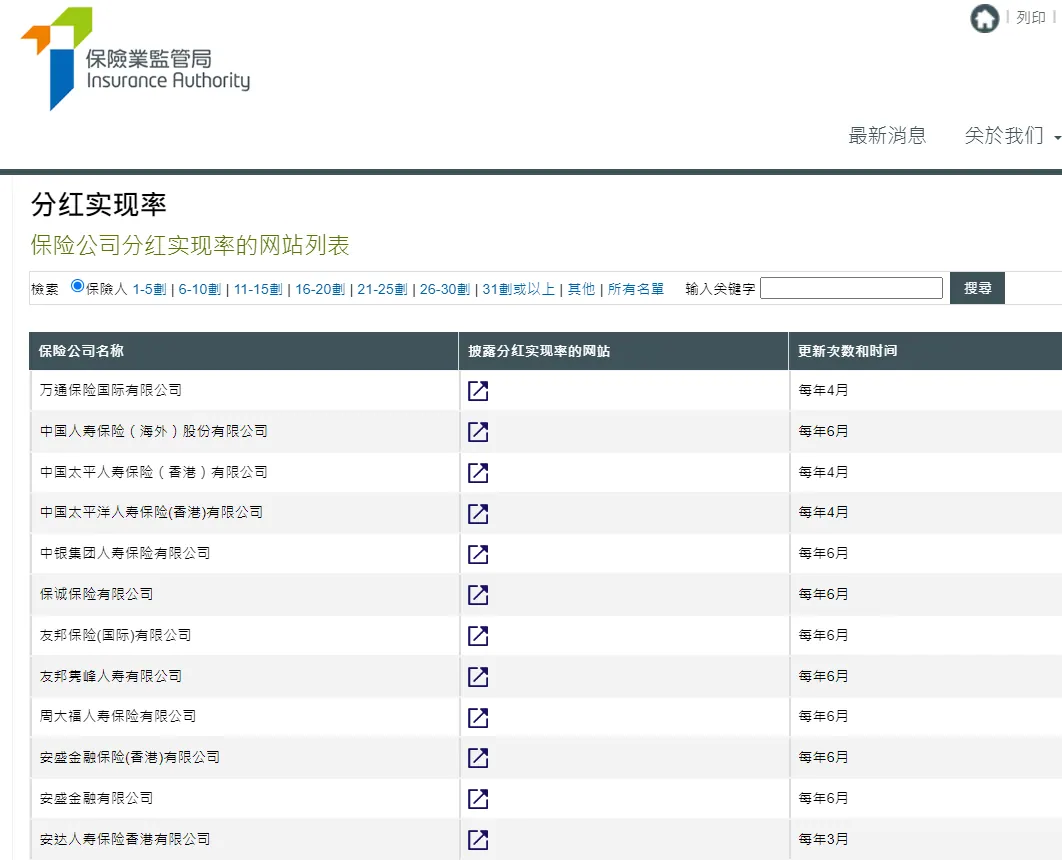
Task: Open external link for 安盛金融保险(香港)有限公司
Action: pos(478,758)
